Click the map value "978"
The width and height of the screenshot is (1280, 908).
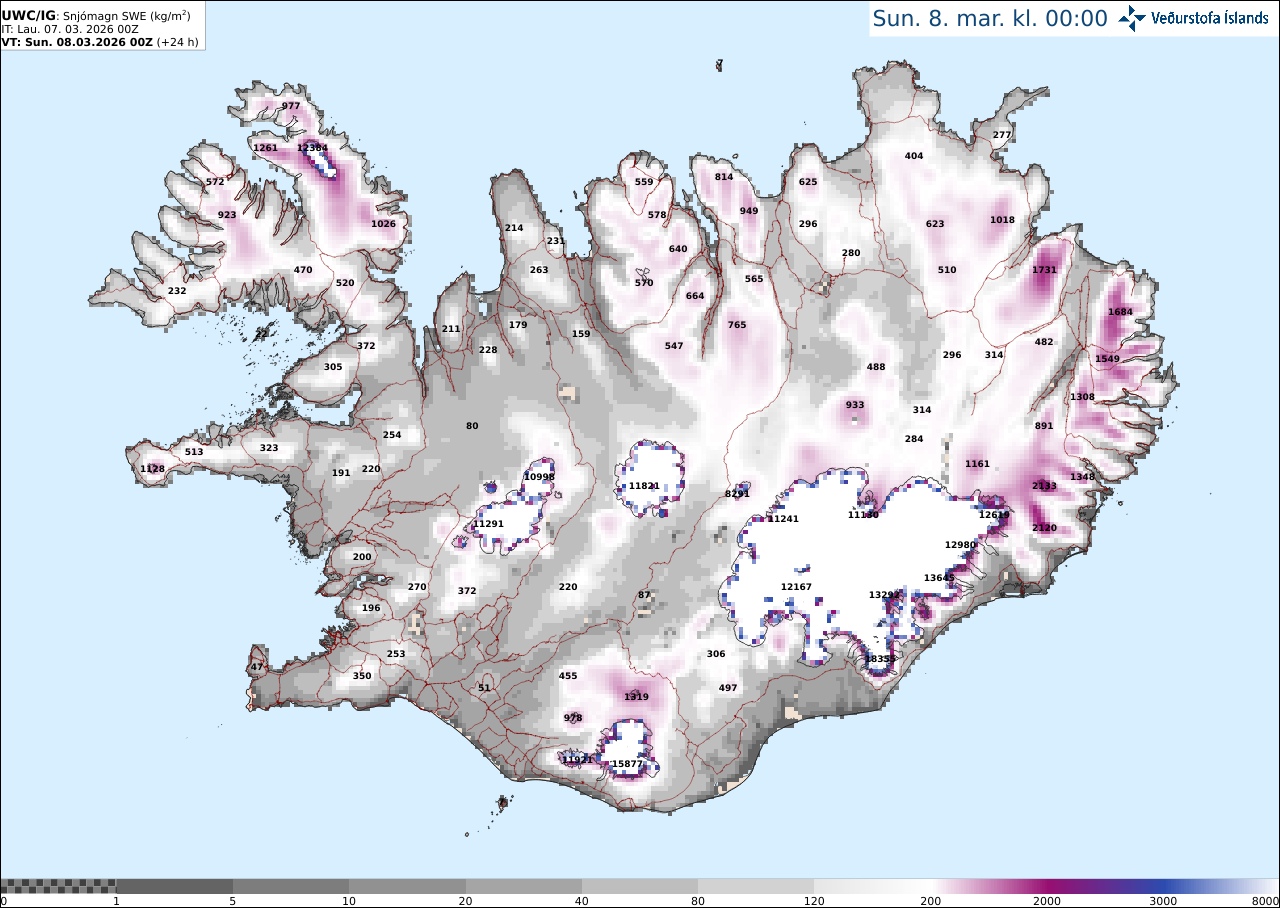tap(573, 719)
